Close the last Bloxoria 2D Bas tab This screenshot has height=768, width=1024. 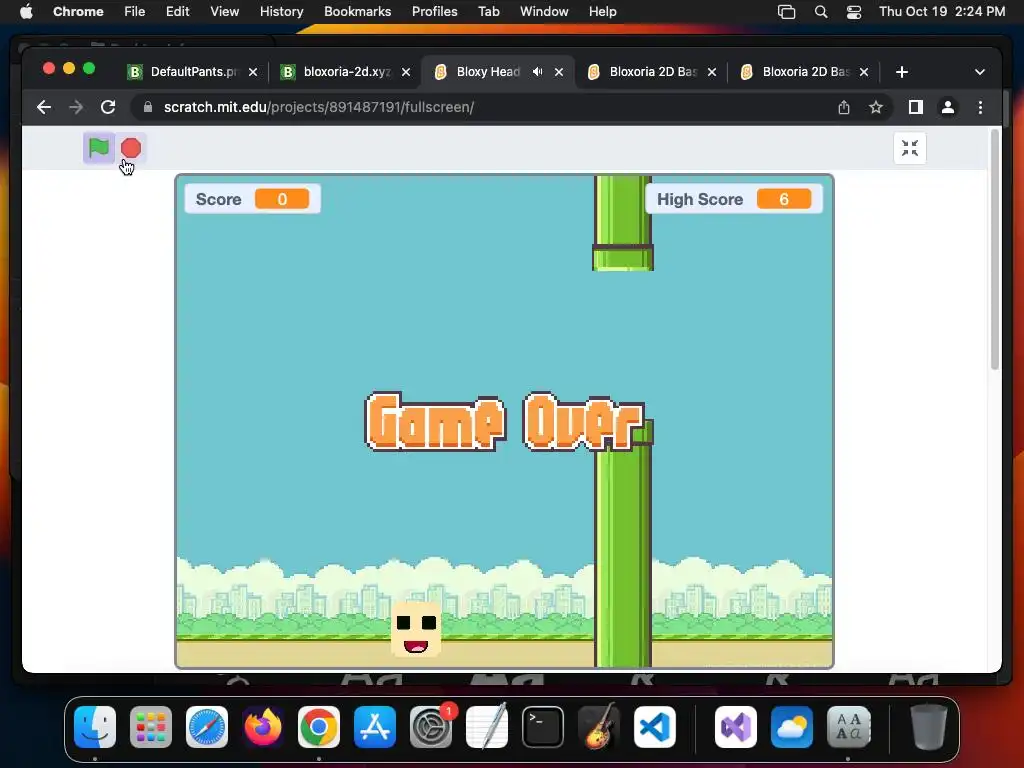coord(864,72)
